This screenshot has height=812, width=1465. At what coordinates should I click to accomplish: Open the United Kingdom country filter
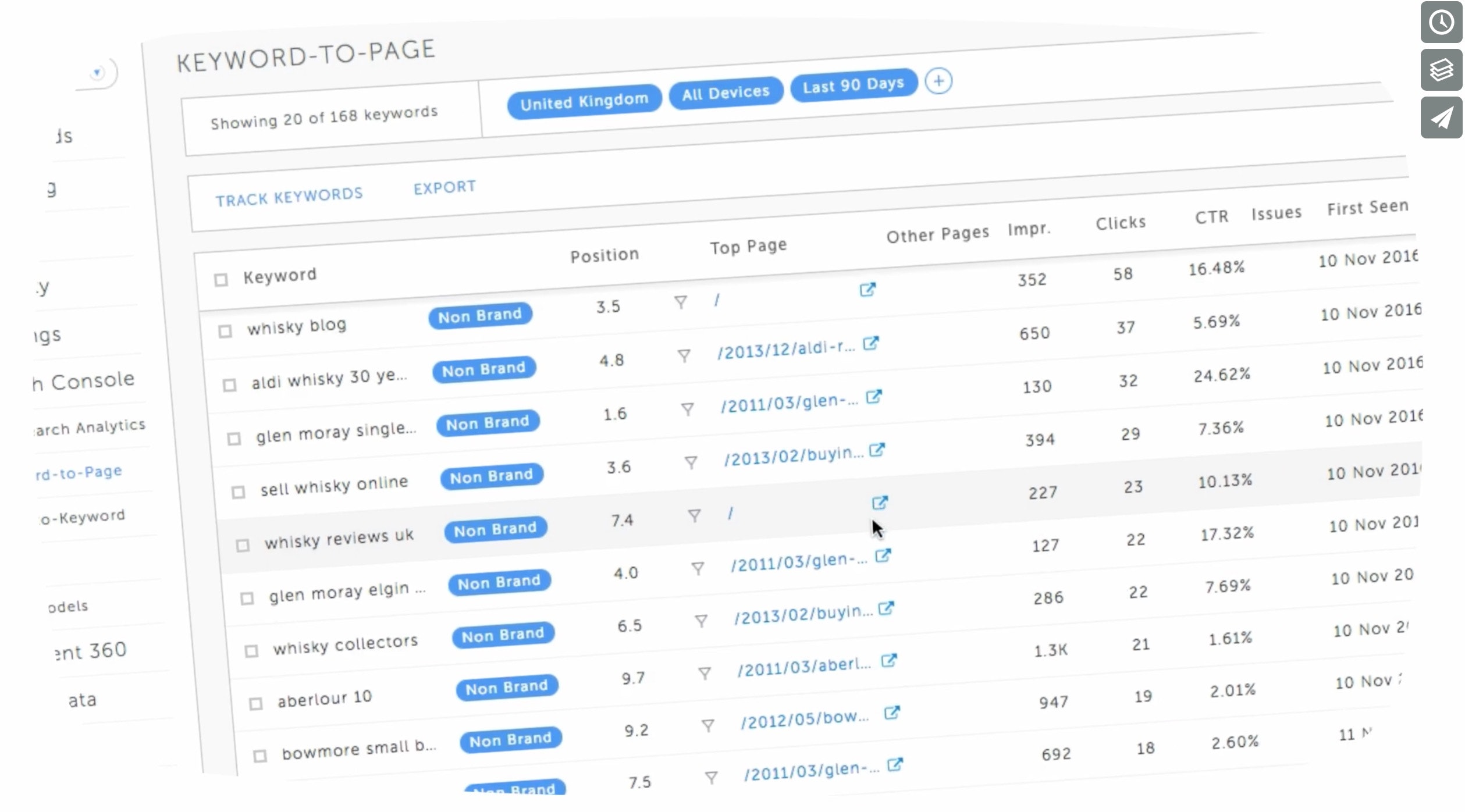click(x=584, y=101)
